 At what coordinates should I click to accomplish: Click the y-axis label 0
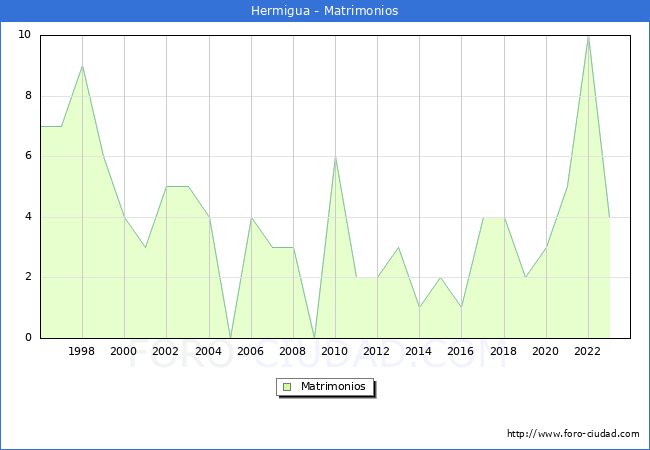click(x=27, y=338)
